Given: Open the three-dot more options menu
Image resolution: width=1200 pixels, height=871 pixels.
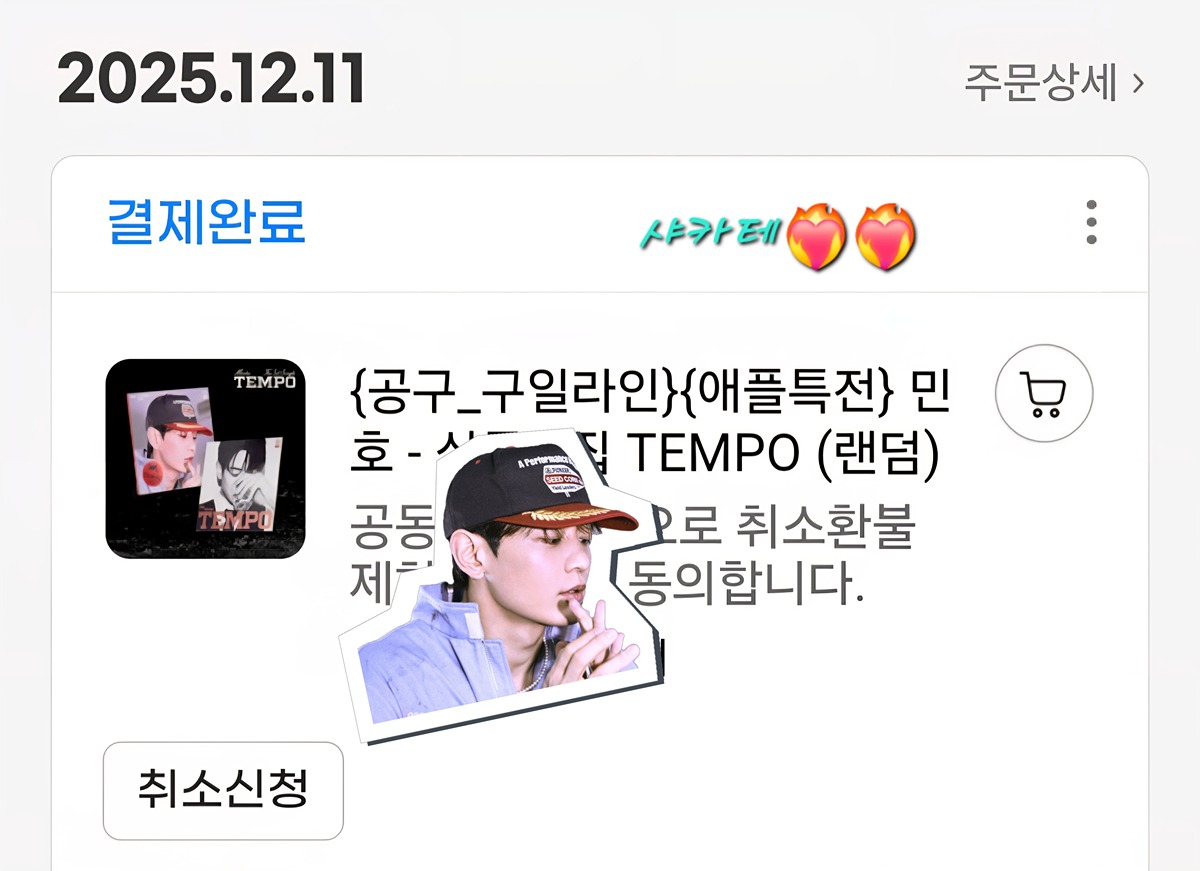Looking at the screenshot, I should [1091, 222].
